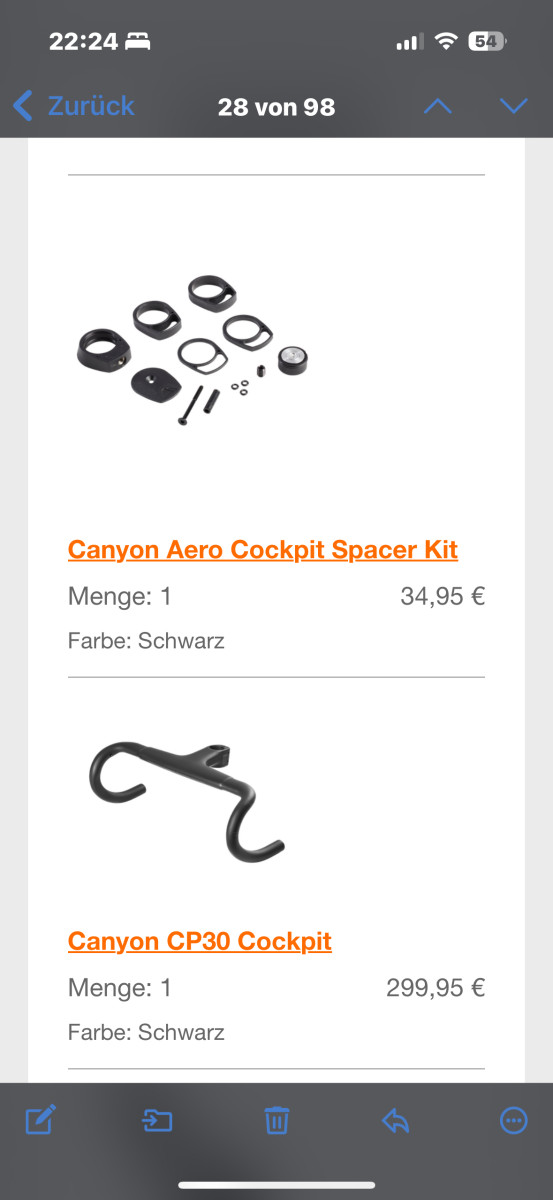Go to previous message with up chevron
553x1200 pixels.
coord(438,106)
